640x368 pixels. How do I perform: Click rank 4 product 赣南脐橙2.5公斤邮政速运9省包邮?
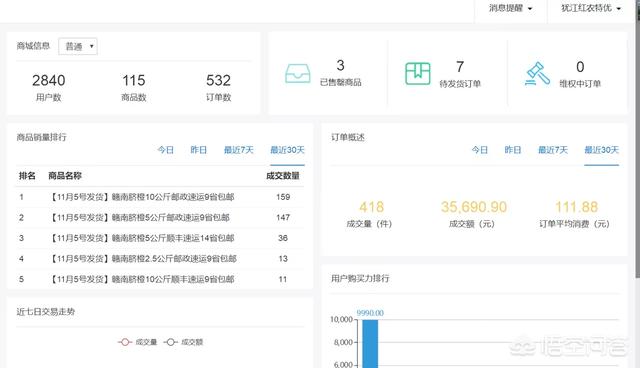pos(143,259)
